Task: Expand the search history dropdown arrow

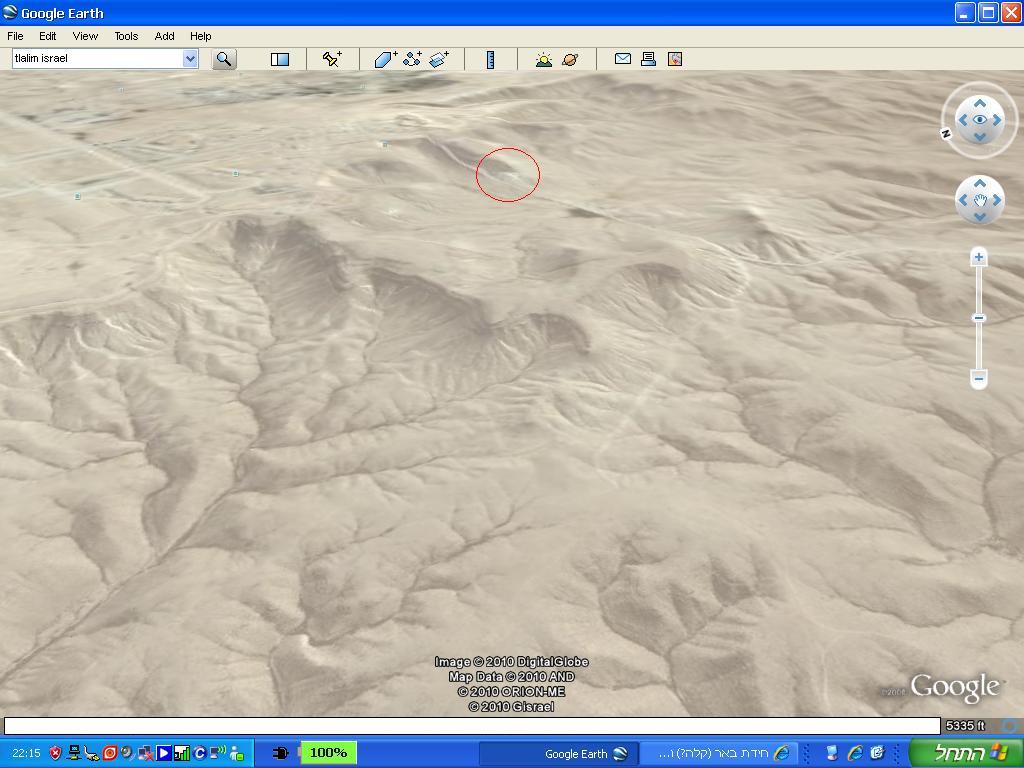Action: point(190,59)
